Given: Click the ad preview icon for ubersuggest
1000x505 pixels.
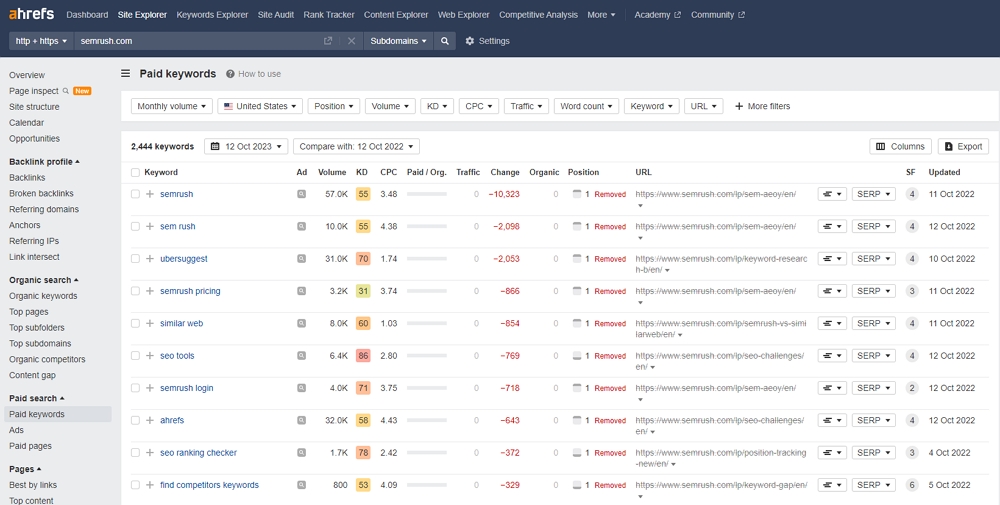Looking at the screenshot, I should click(x=301, y=259).
